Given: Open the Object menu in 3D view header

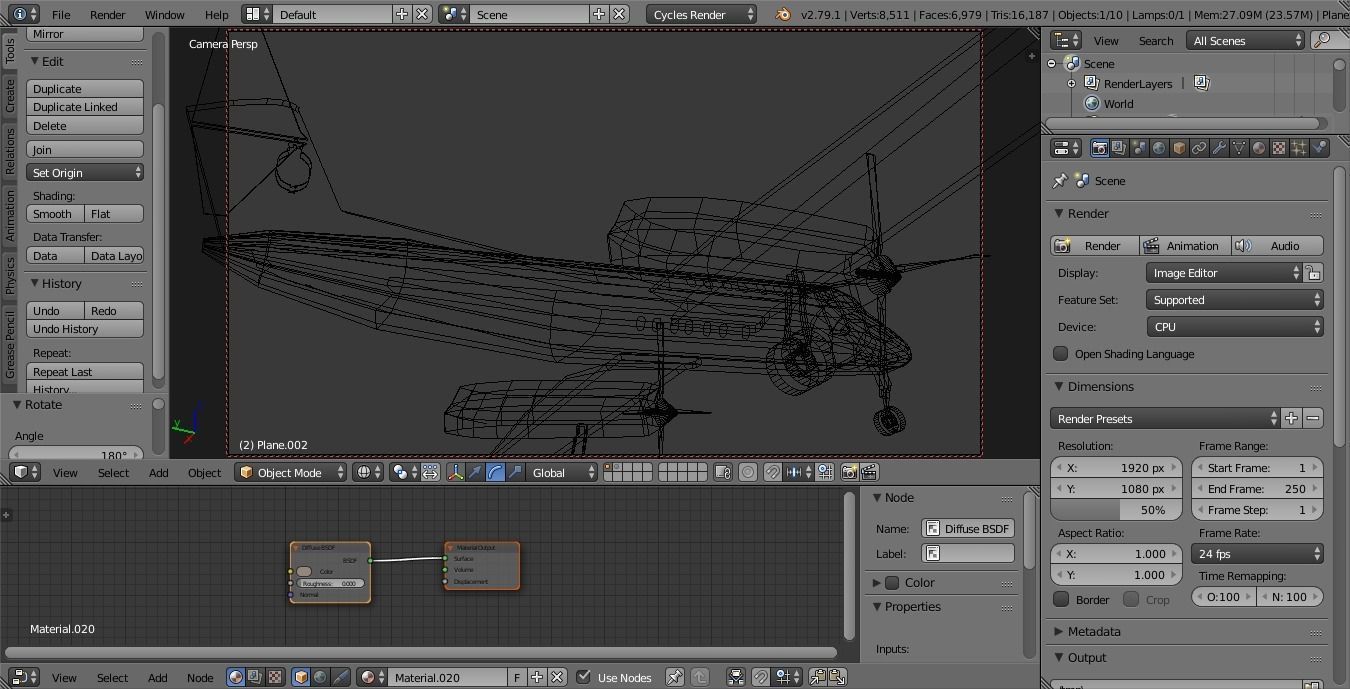Looking at the screenshot, I should click(205, 472).
